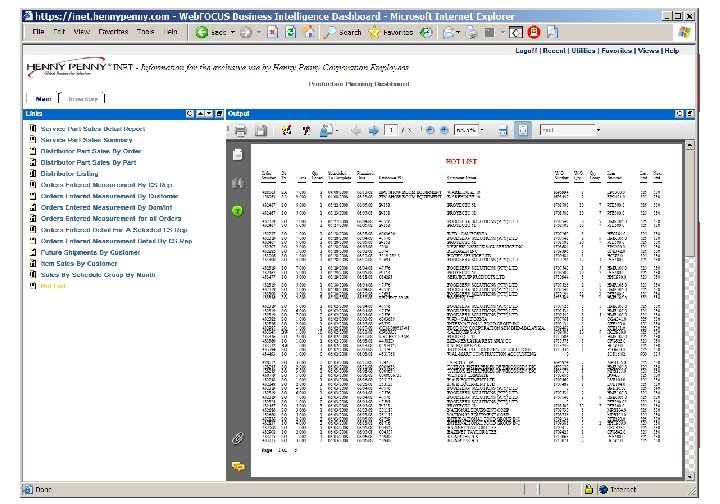
Task: Click the IE Back button
Action: coord(211,32)
